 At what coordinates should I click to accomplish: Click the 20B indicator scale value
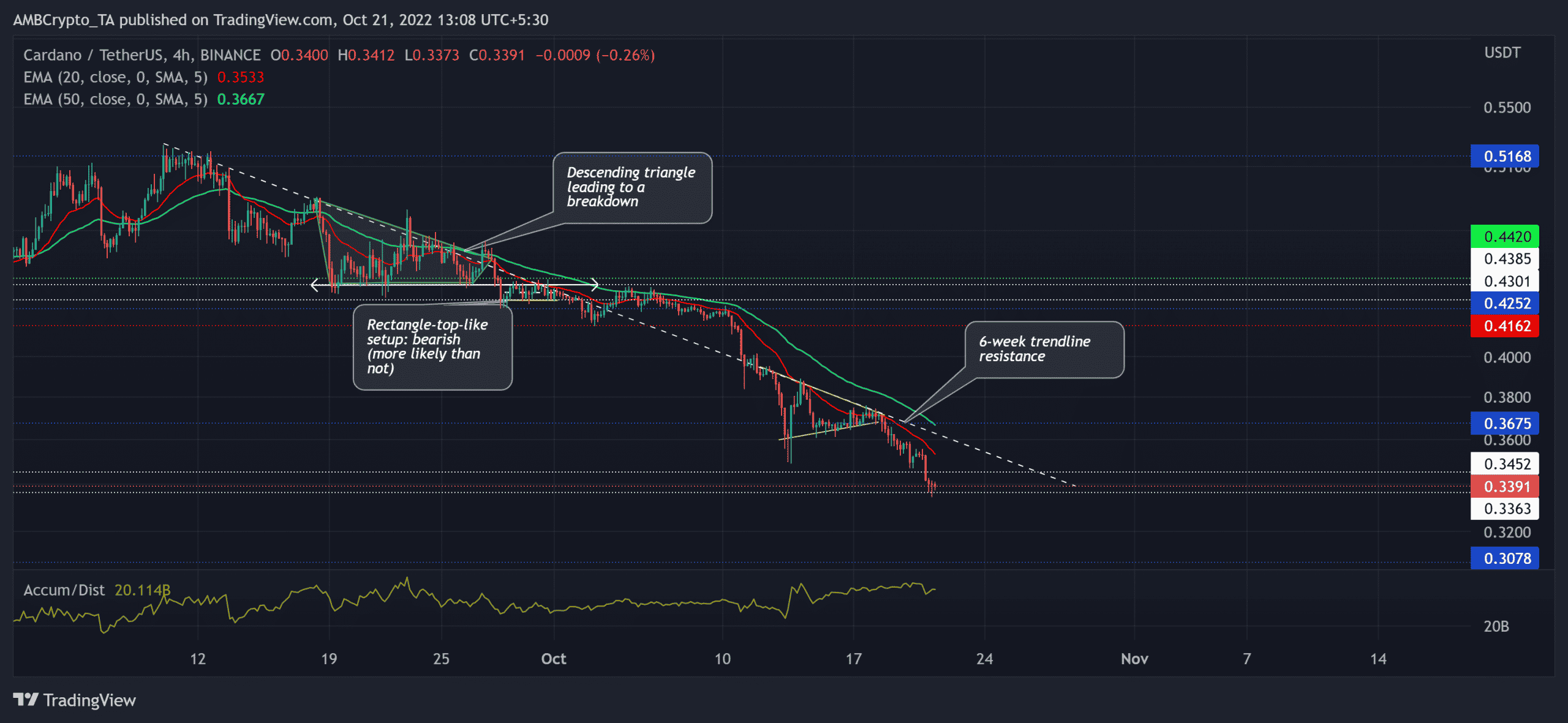pyautogui.click(x=1496, y=626)
